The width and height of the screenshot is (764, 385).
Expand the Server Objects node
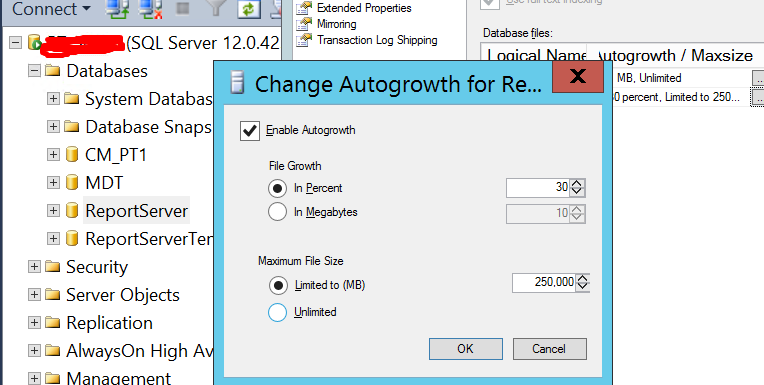pos(34,294)
